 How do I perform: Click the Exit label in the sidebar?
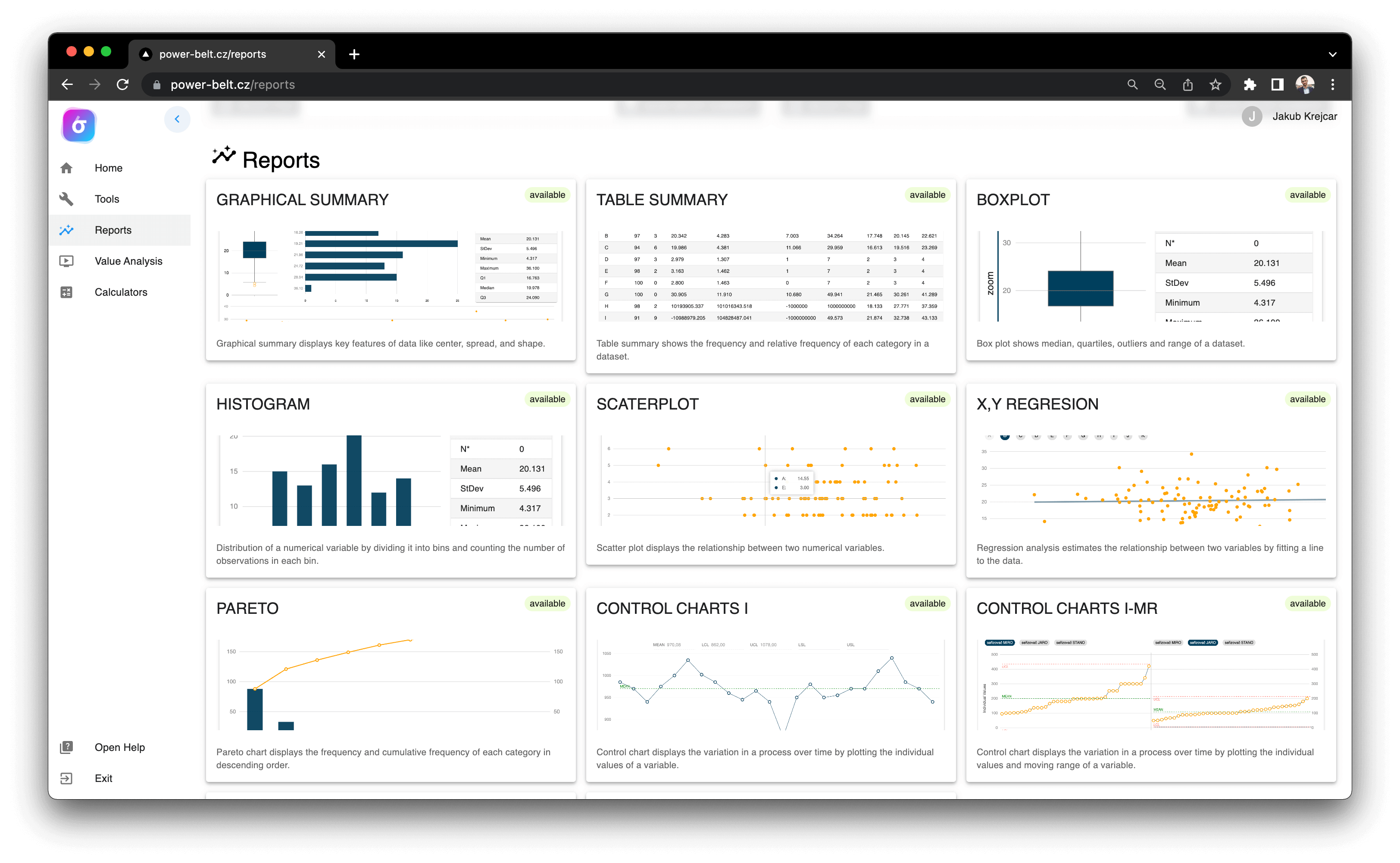pos(103,778)
